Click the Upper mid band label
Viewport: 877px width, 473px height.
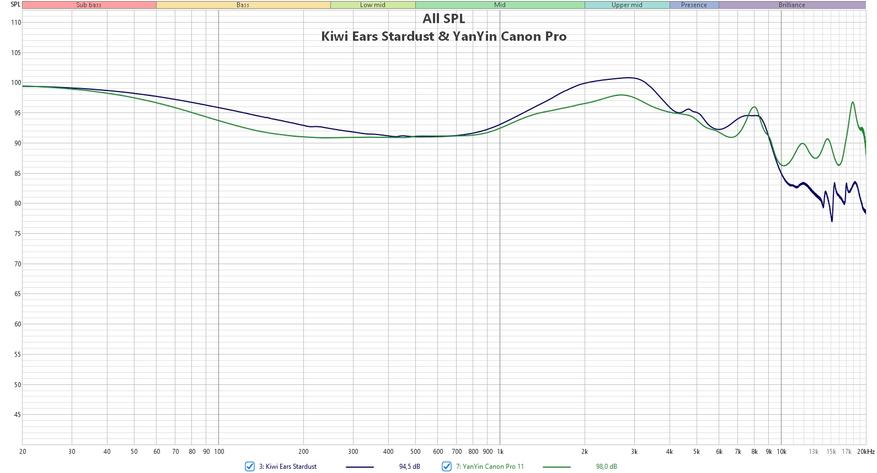pyautogui.click(x=626, y=4)
